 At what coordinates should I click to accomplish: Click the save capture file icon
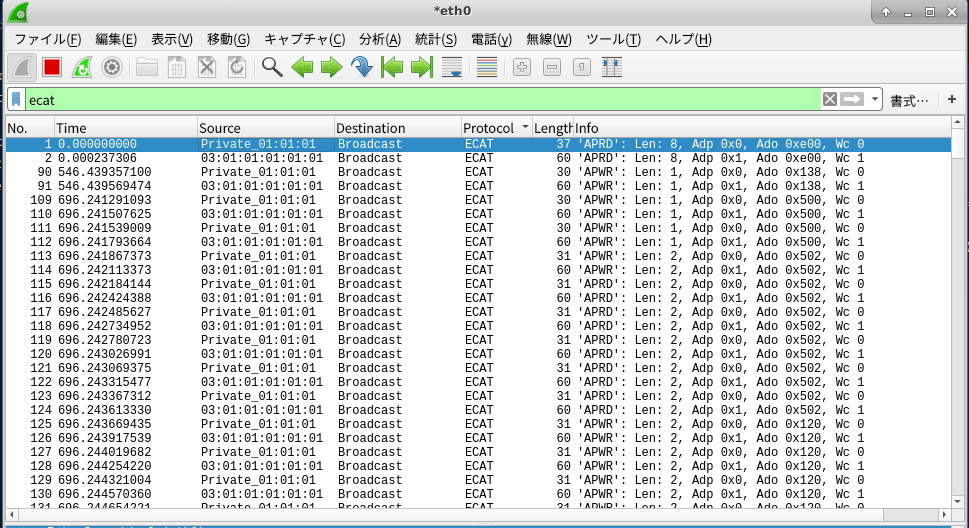[x=177, y=67]
